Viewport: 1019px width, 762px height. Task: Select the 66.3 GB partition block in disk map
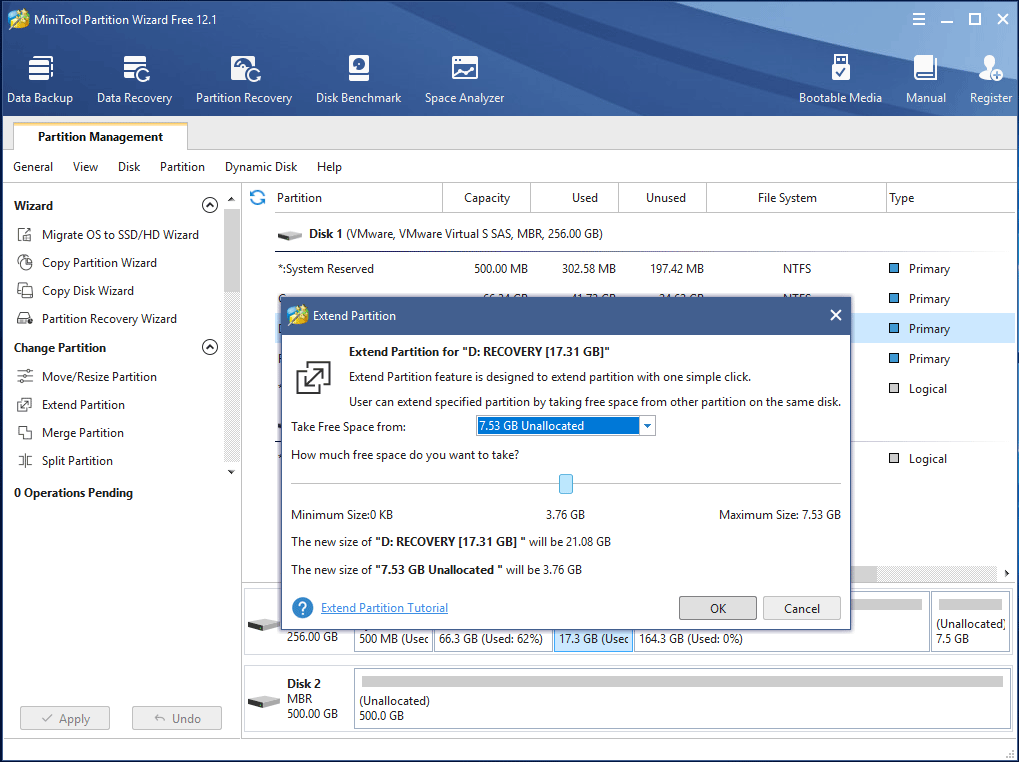point(493,639)
